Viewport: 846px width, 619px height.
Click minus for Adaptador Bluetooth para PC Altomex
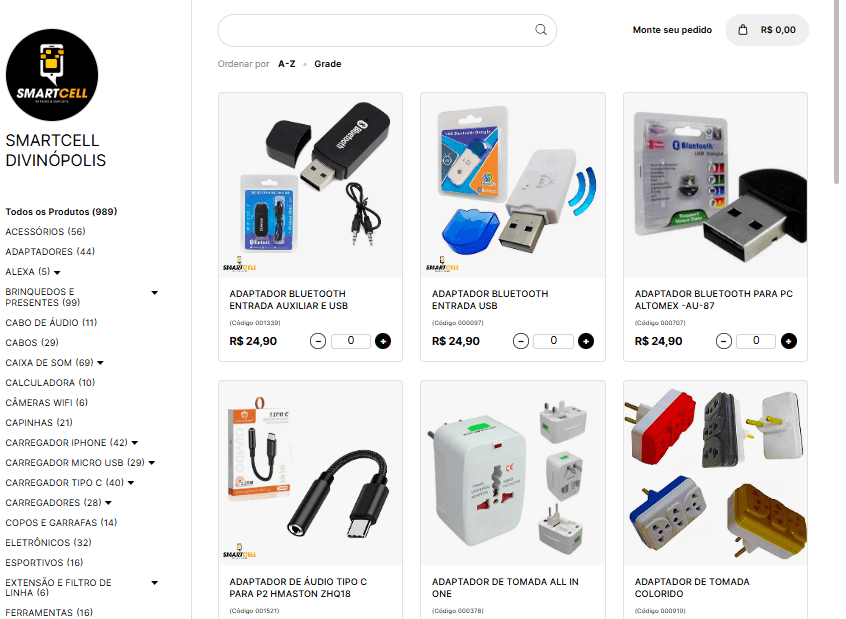click(x=724, y=341)
